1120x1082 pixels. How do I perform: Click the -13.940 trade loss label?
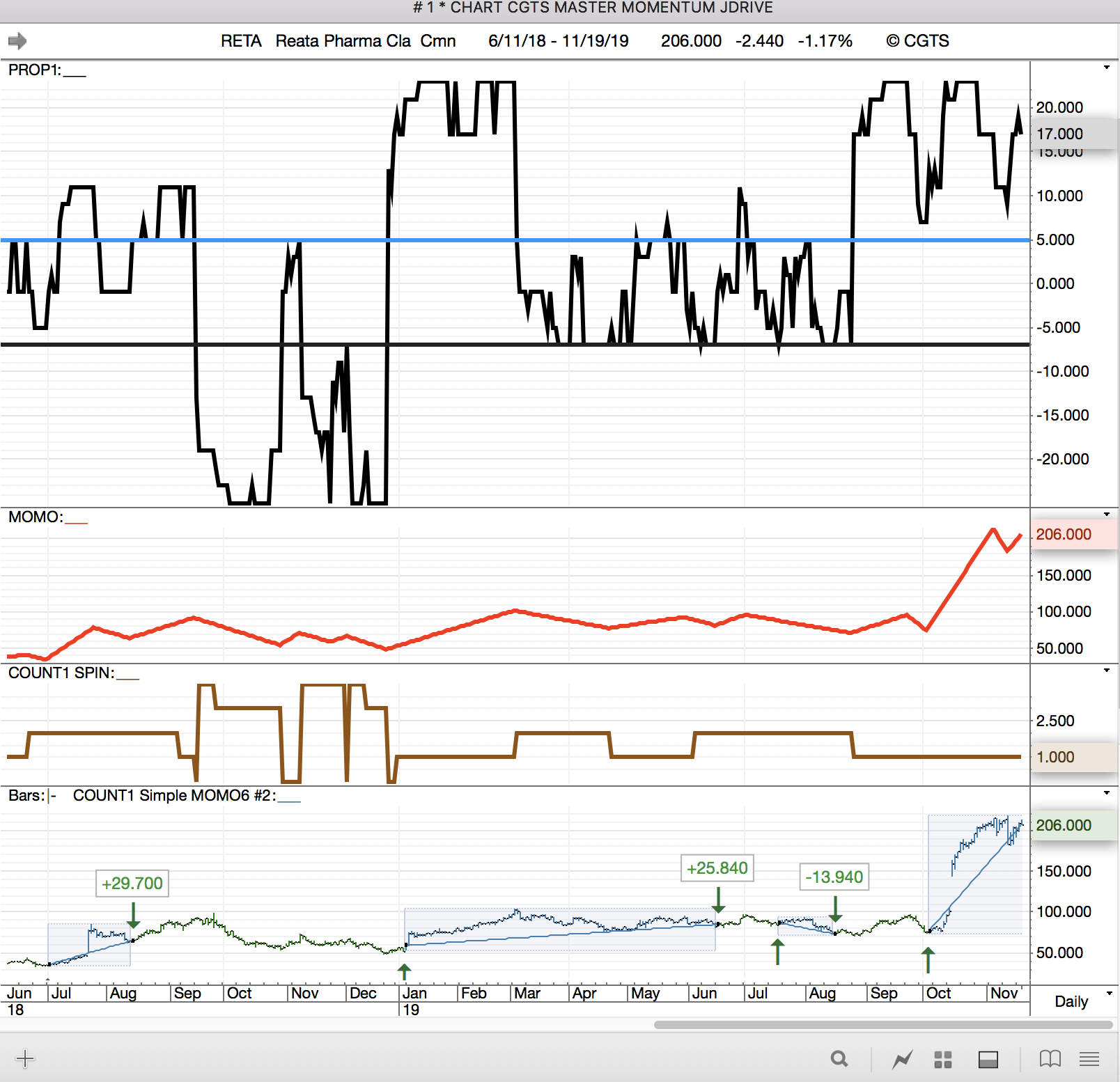click(x=834, y=877)
